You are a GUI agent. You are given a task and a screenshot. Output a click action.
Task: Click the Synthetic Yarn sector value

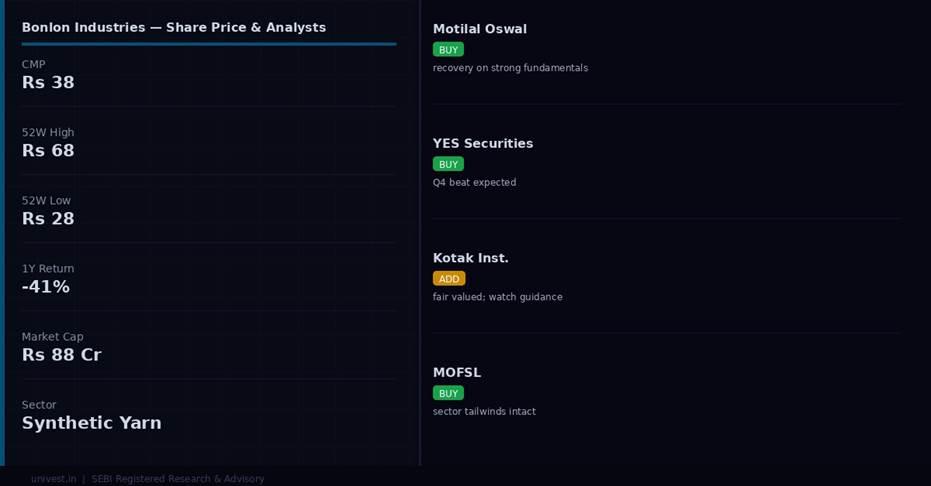click(91, 423)
